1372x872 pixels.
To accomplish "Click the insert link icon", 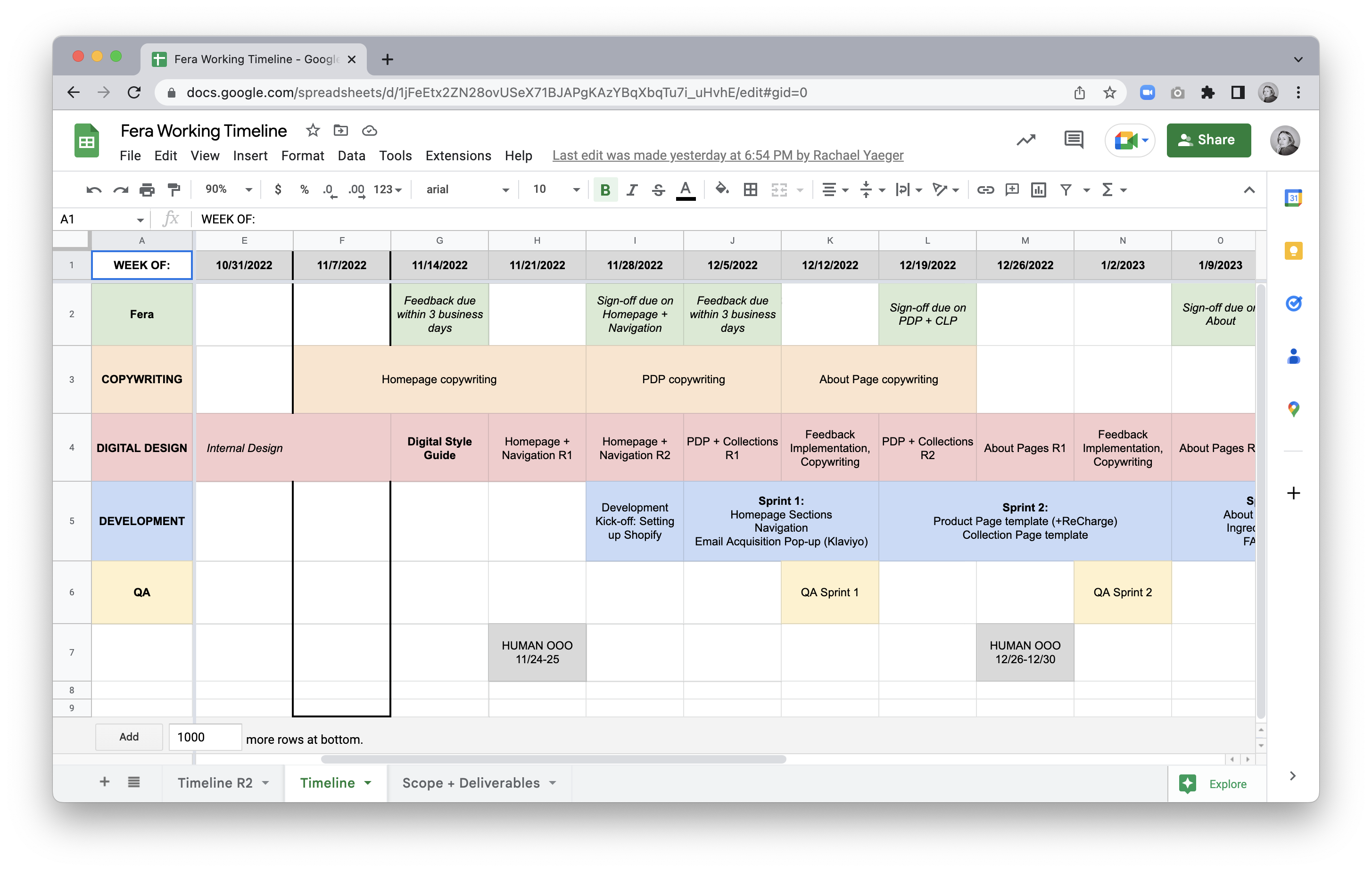I will pyautogui.click(x=985, y=189).
